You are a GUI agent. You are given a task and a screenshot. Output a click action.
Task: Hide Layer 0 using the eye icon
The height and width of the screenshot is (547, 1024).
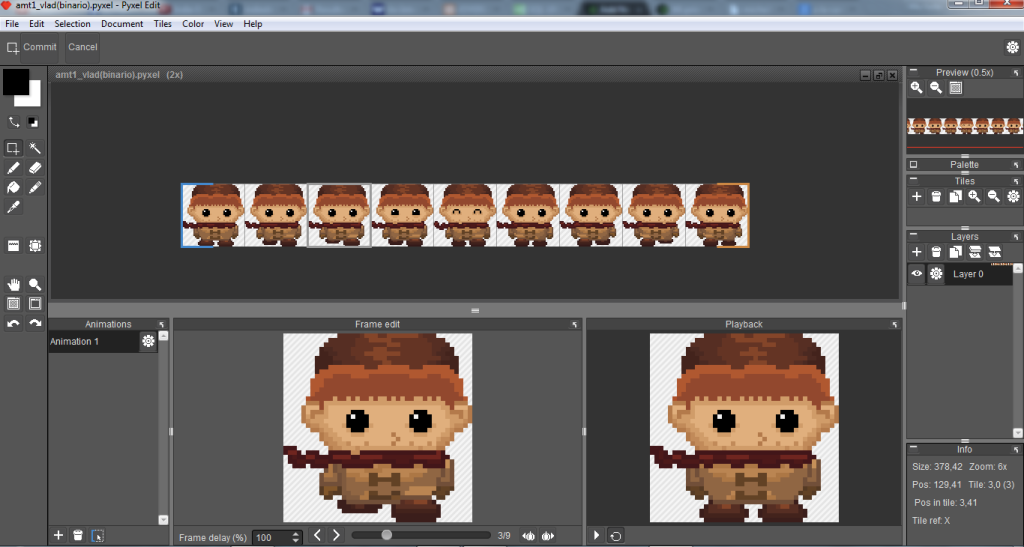pos(916,274)
